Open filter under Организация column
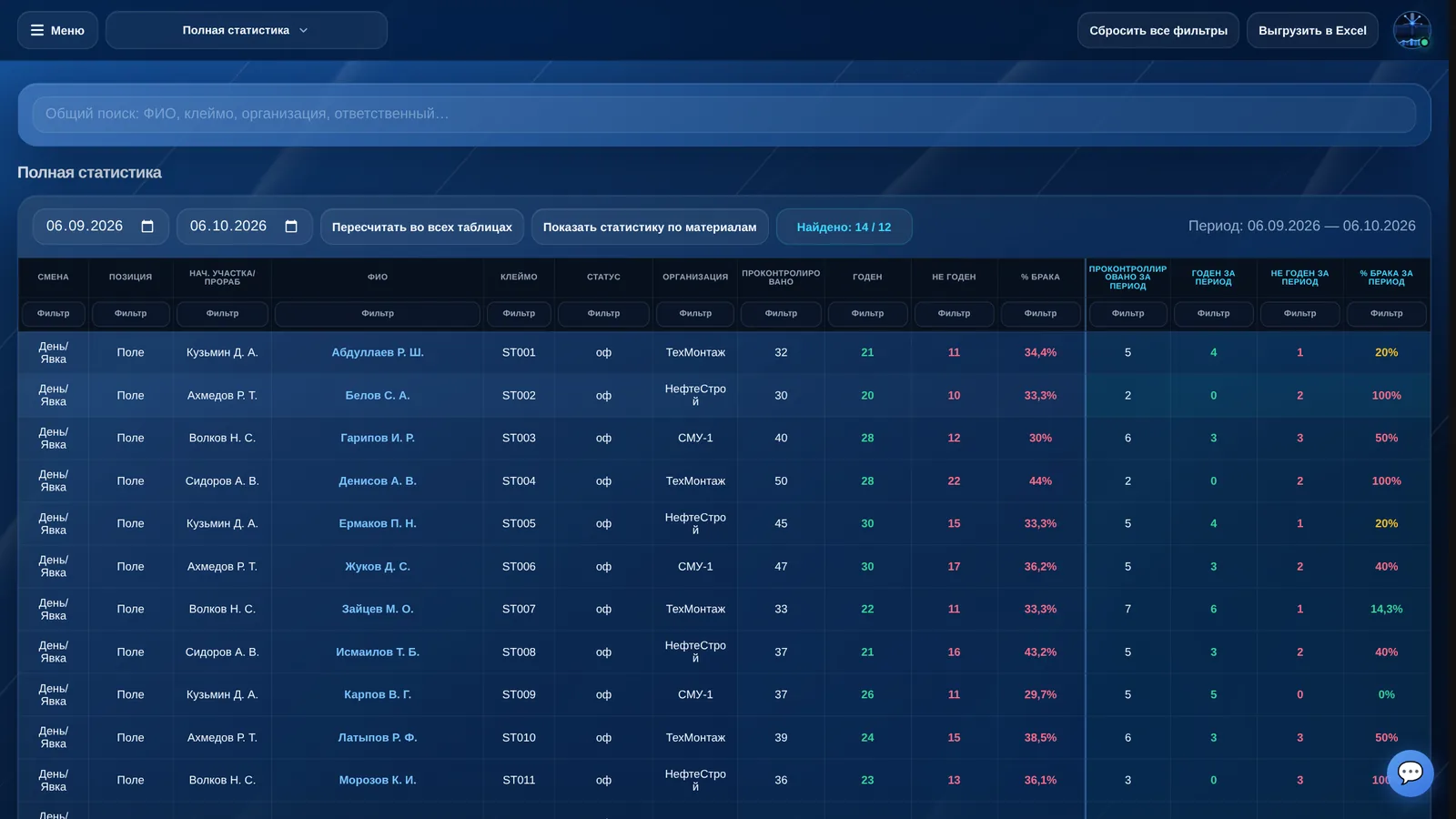 (695, 313)
